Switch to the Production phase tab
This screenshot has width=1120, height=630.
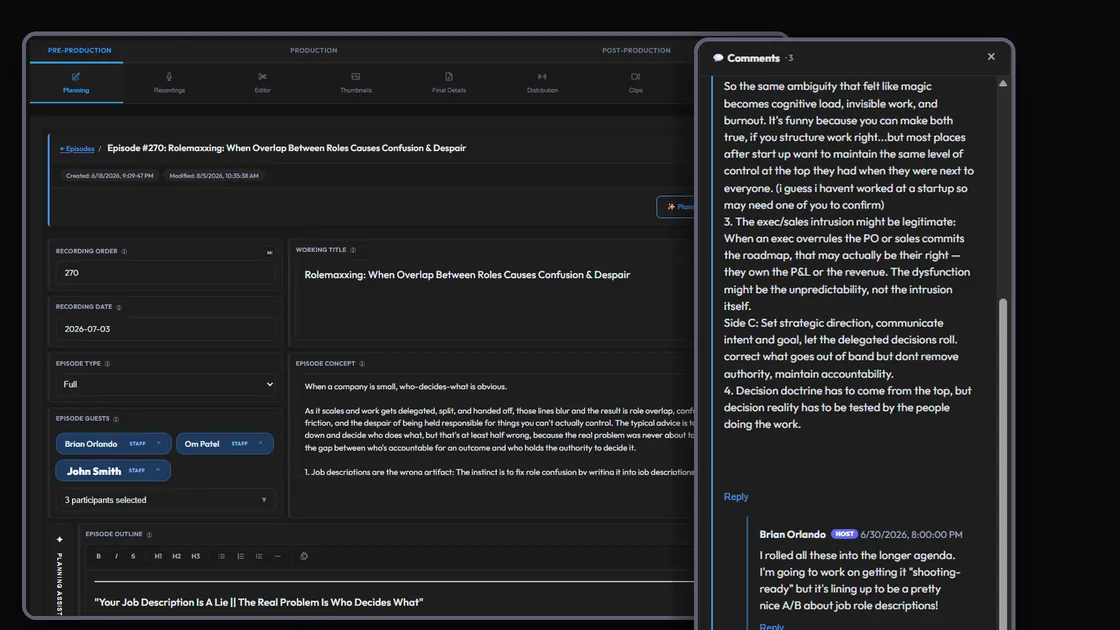click(314, 51)
